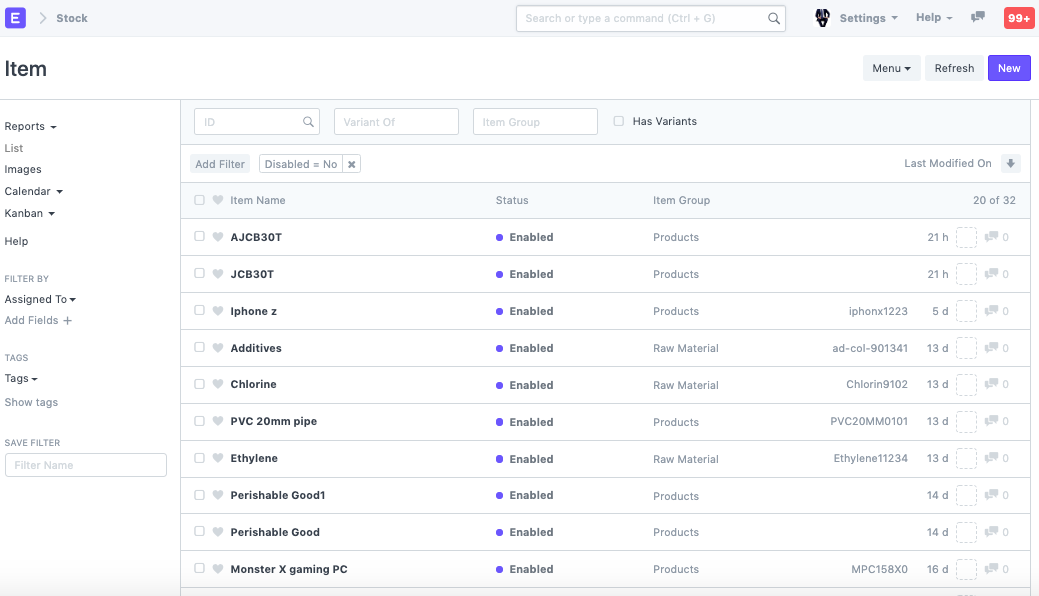Expand the Settings dropdown
Image resolution: width=1039 pixels, height=596 pixels.
(x=868, y=18)
